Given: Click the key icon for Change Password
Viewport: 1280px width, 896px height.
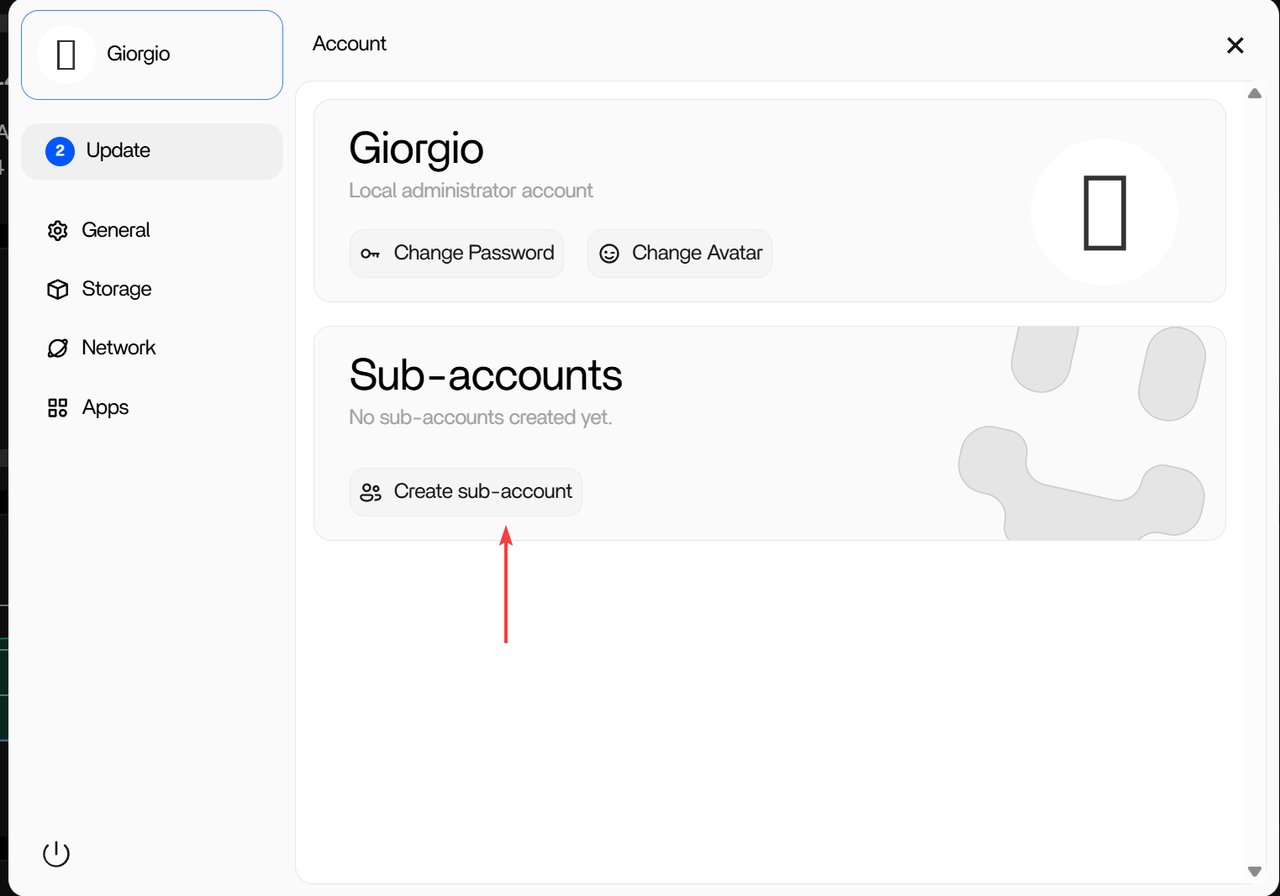Looking at the screenshot, I should [x=371, y=254].
